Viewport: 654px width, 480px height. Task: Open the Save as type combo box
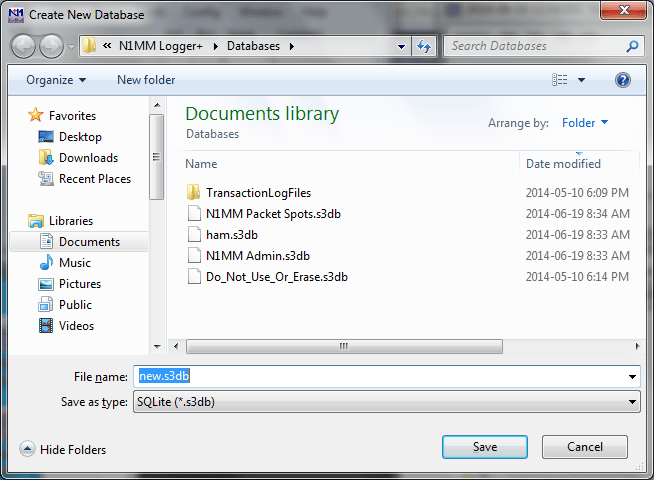(x=387, y=402)
